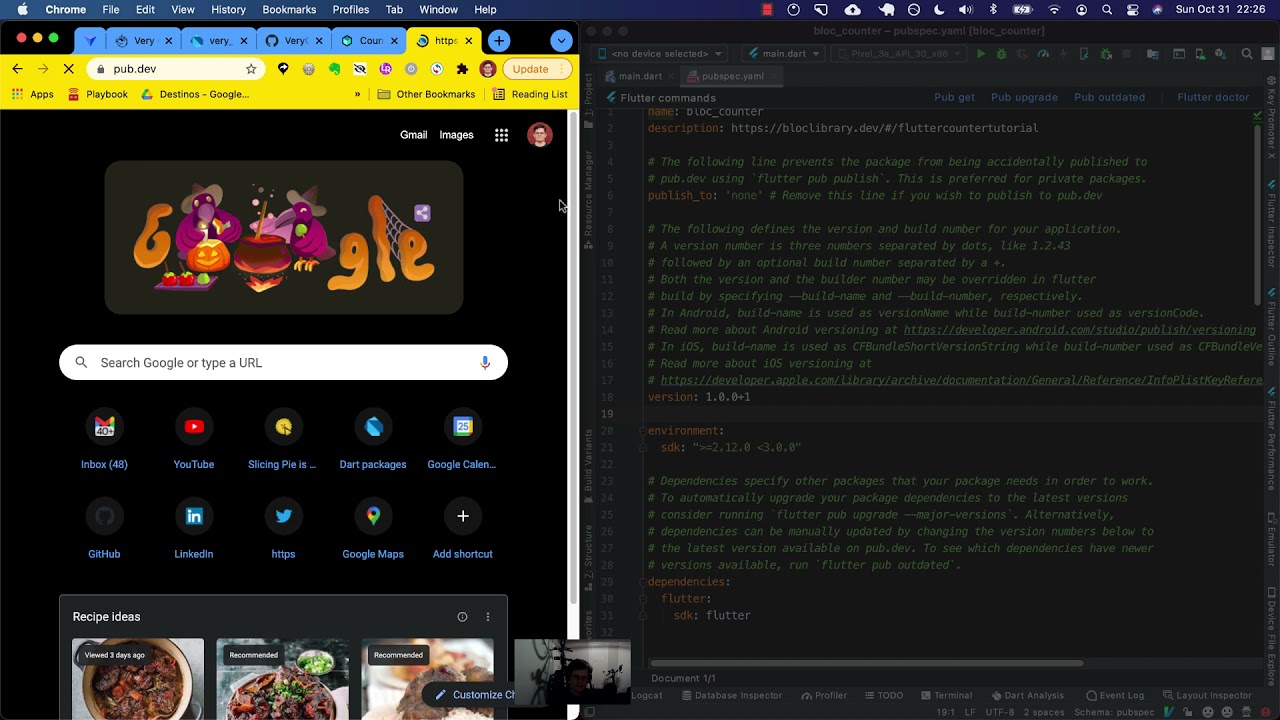Click the Gmail link

[x=413, y=135]
